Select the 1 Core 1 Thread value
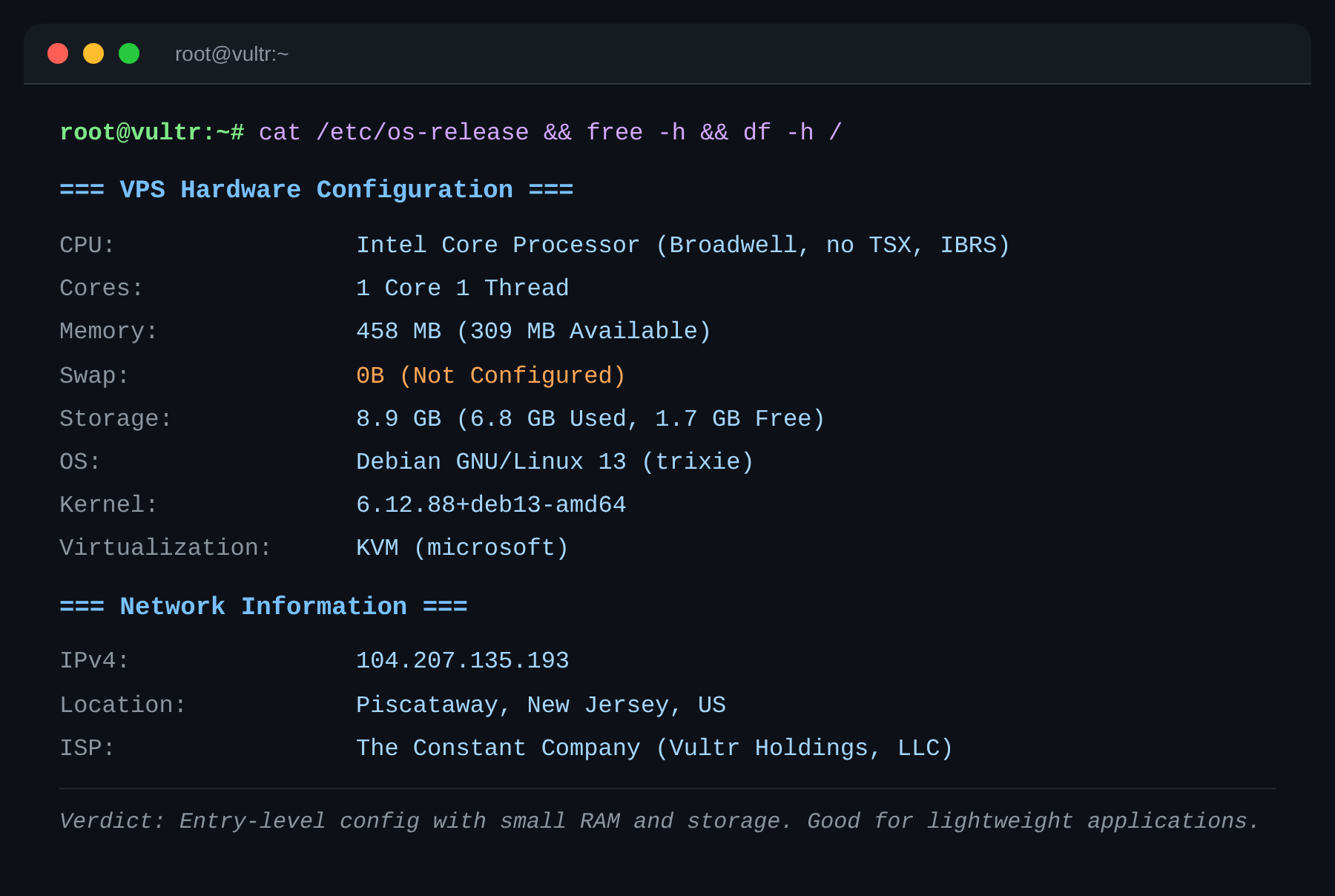Screen dimensions: 1335x896 tap(463, 288)
